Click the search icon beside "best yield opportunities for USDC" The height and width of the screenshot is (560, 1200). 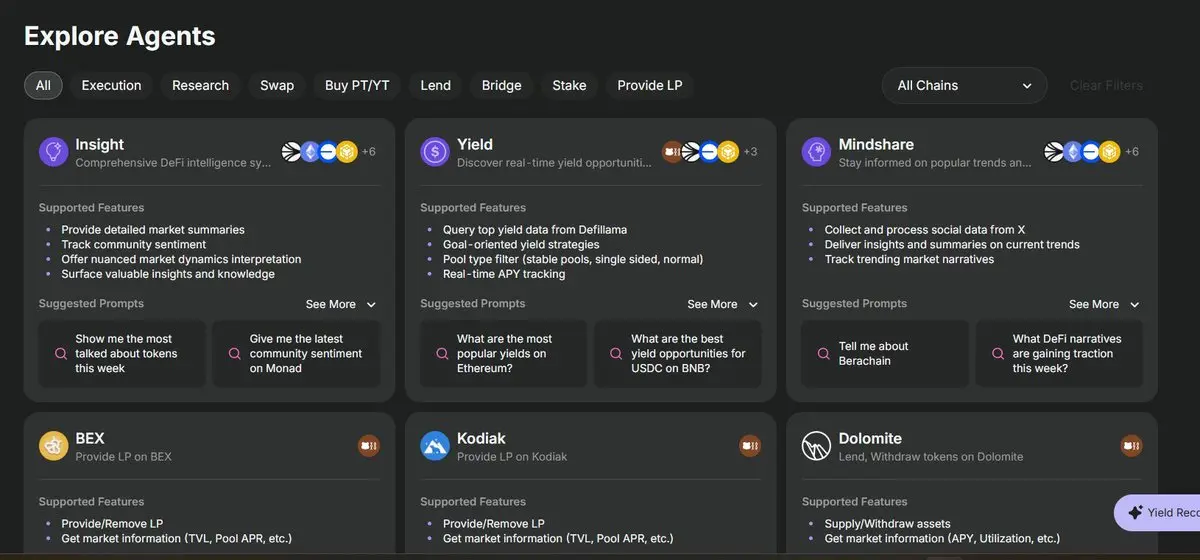click(616, 354)
